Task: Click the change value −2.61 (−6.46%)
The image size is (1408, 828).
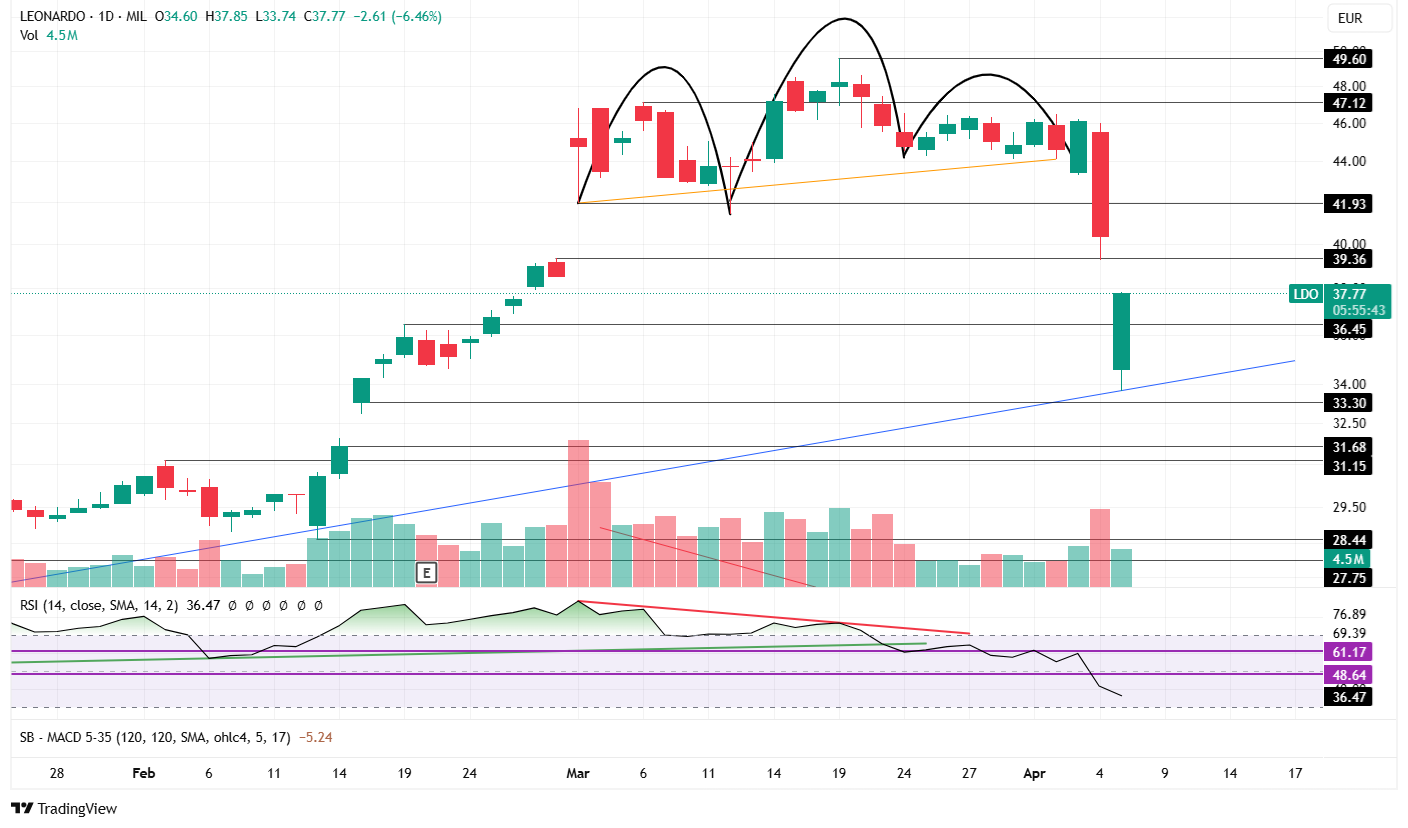Action: tap(398, 17)
